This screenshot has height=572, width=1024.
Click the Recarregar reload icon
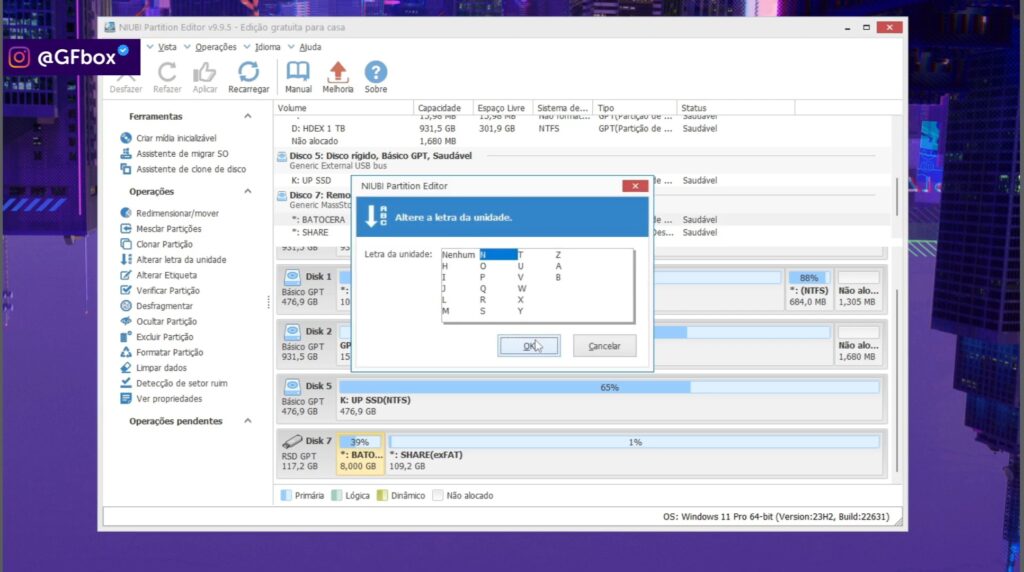coord(248,72)
